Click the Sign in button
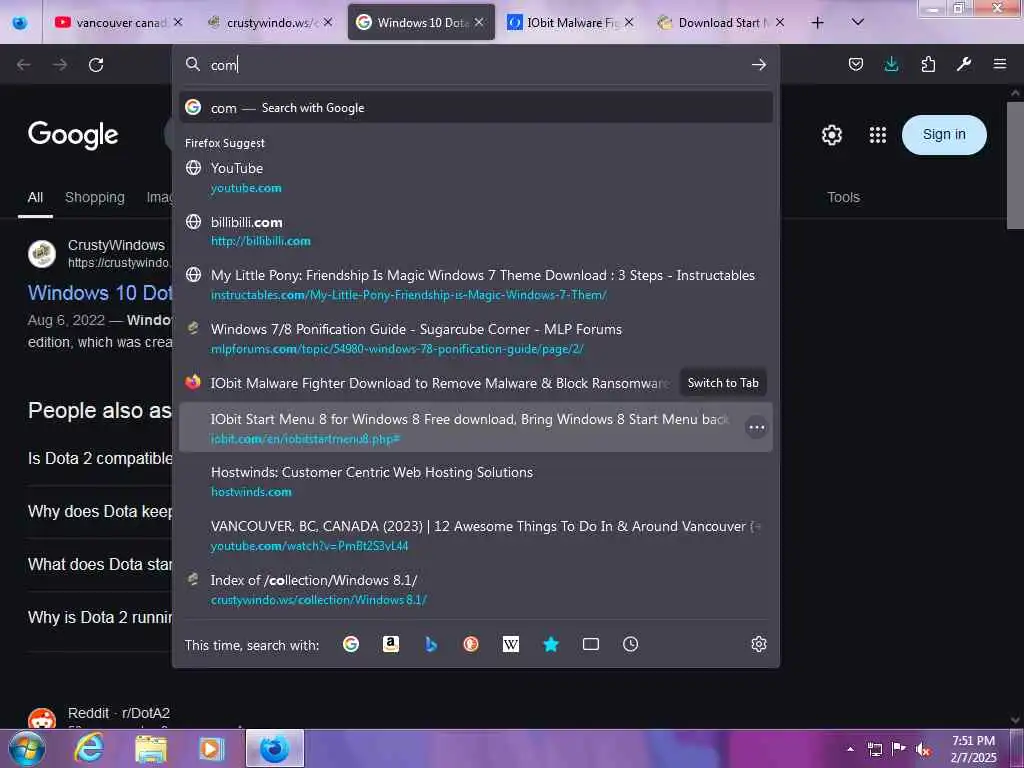 tap(944, 135)
